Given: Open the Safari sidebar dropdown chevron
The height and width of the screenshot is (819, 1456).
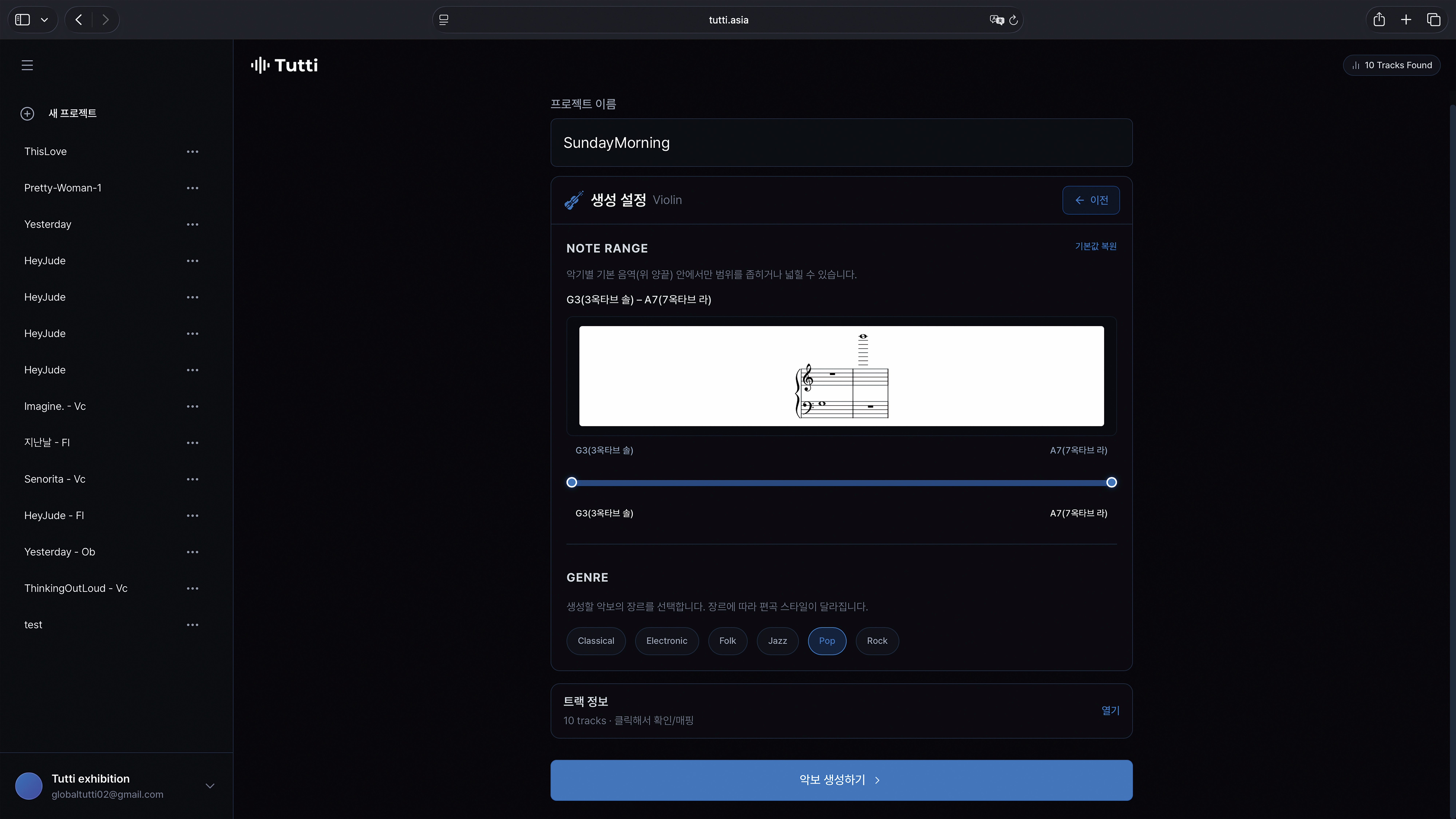Looking at the screenshot, I should tap(44, 20).
